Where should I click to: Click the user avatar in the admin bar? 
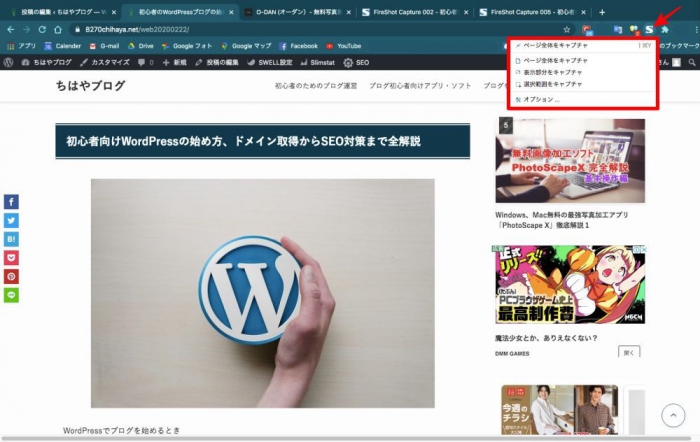pyautogui.click(x=677, y=63)
